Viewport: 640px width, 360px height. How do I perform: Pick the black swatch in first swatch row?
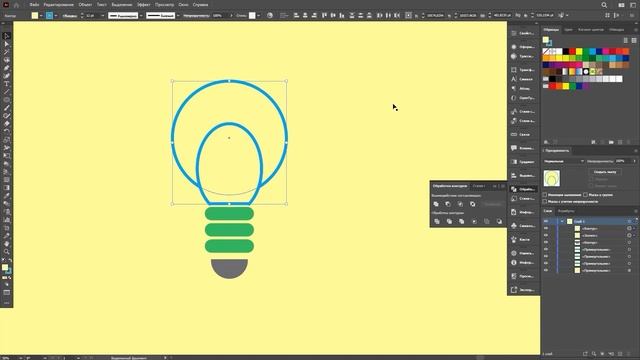pos(566,51)
